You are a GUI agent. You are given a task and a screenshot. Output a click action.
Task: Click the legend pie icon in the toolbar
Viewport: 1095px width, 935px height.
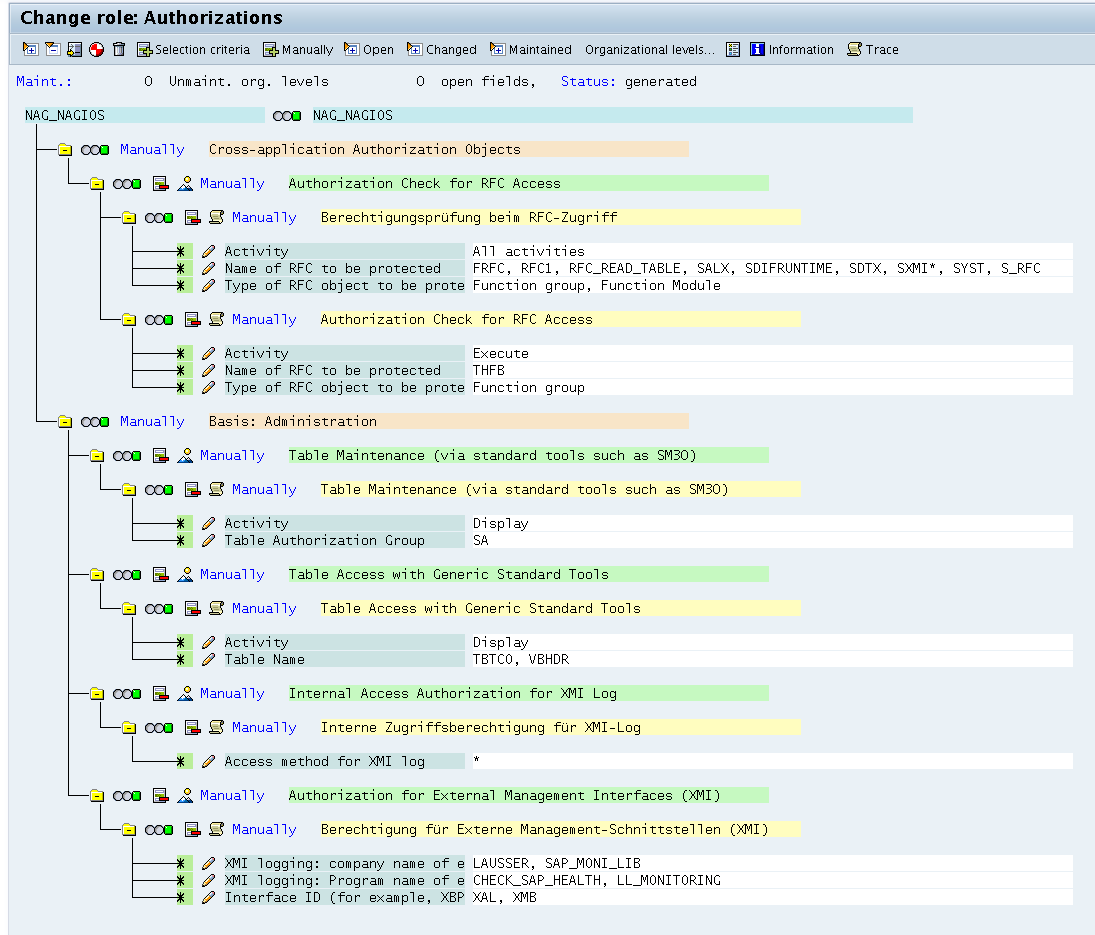[x=98, y=48]
